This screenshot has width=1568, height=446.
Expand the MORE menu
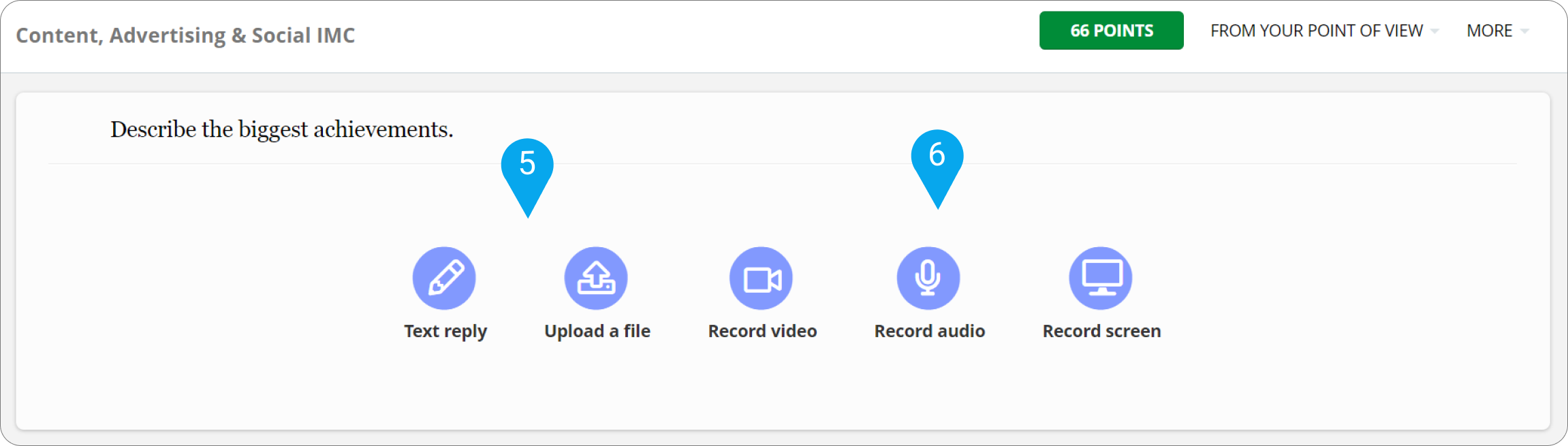point(1498,31)
